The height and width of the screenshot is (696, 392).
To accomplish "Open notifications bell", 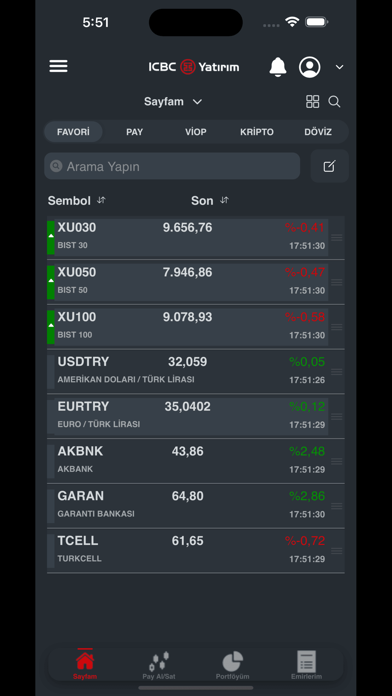I will 278,67.
